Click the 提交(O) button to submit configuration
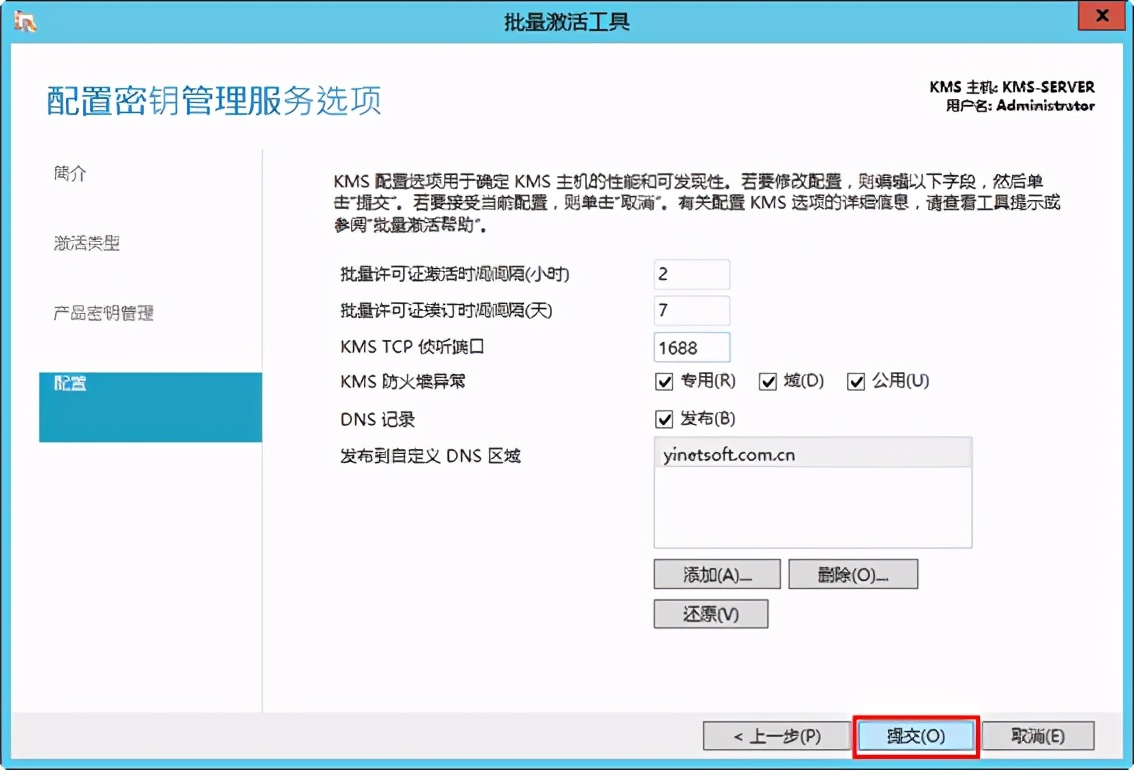 click(x=915, y=735)
